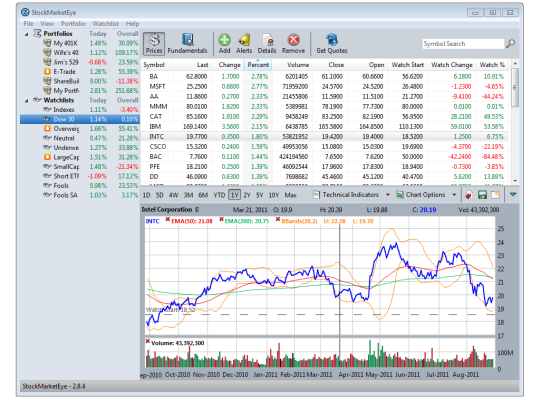Click the magnifier icon beside Symbol Search

[x=510, y=44]
